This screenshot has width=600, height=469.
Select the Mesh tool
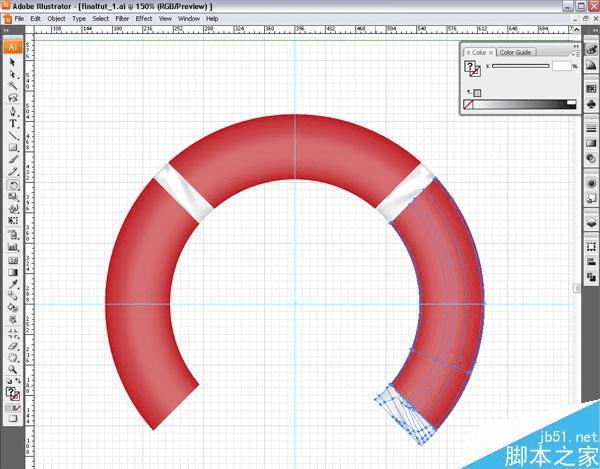13,261
